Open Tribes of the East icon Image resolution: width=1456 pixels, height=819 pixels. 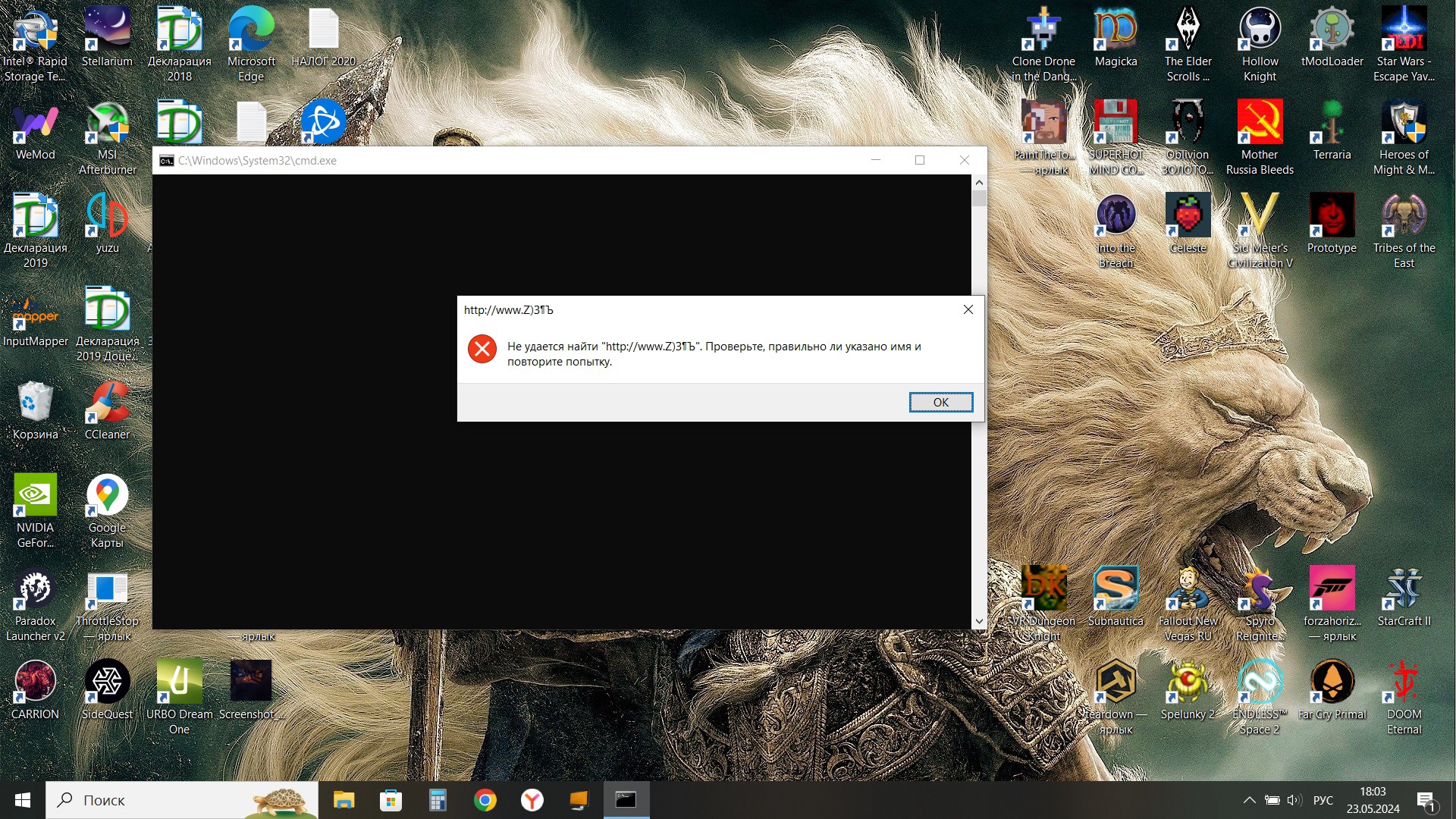(x=1404, y=231)
